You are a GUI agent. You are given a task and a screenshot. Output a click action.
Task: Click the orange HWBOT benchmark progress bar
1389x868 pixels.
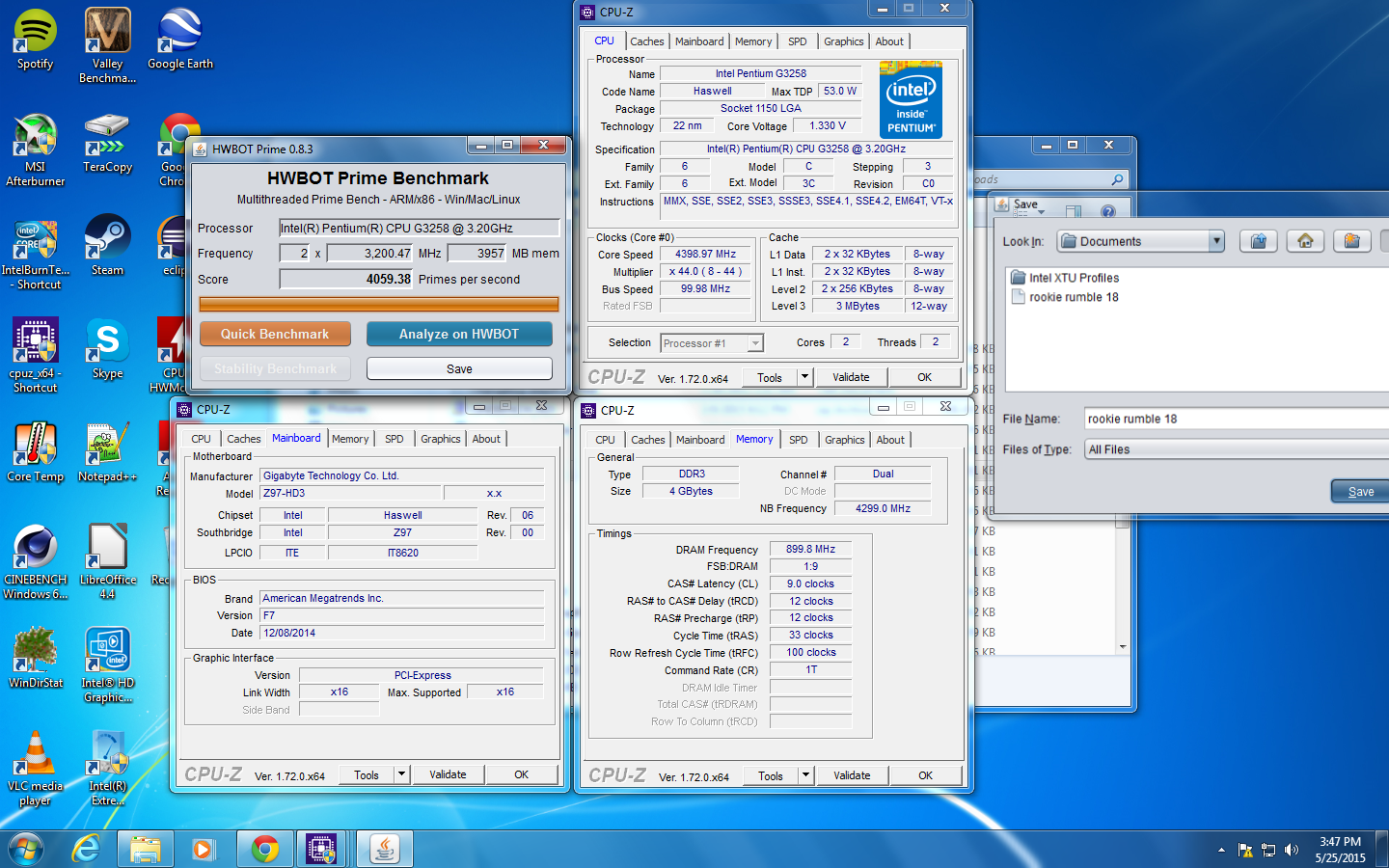pos(379,305)
